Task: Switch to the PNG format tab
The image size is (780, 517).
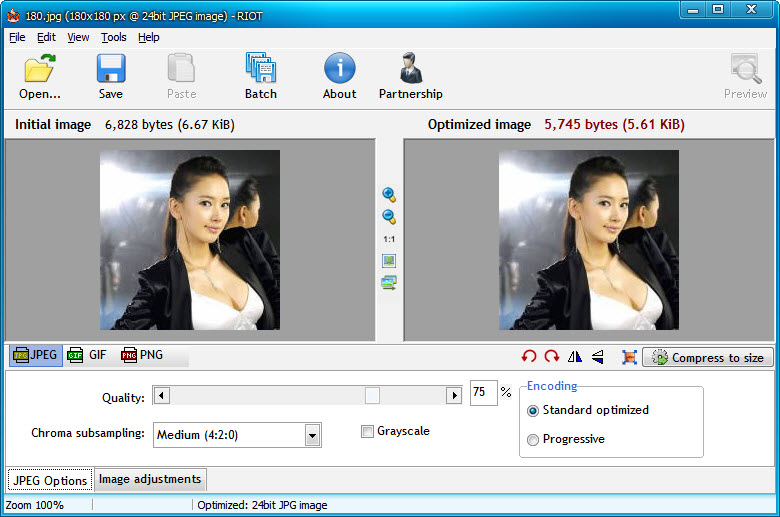Action: 142,355
